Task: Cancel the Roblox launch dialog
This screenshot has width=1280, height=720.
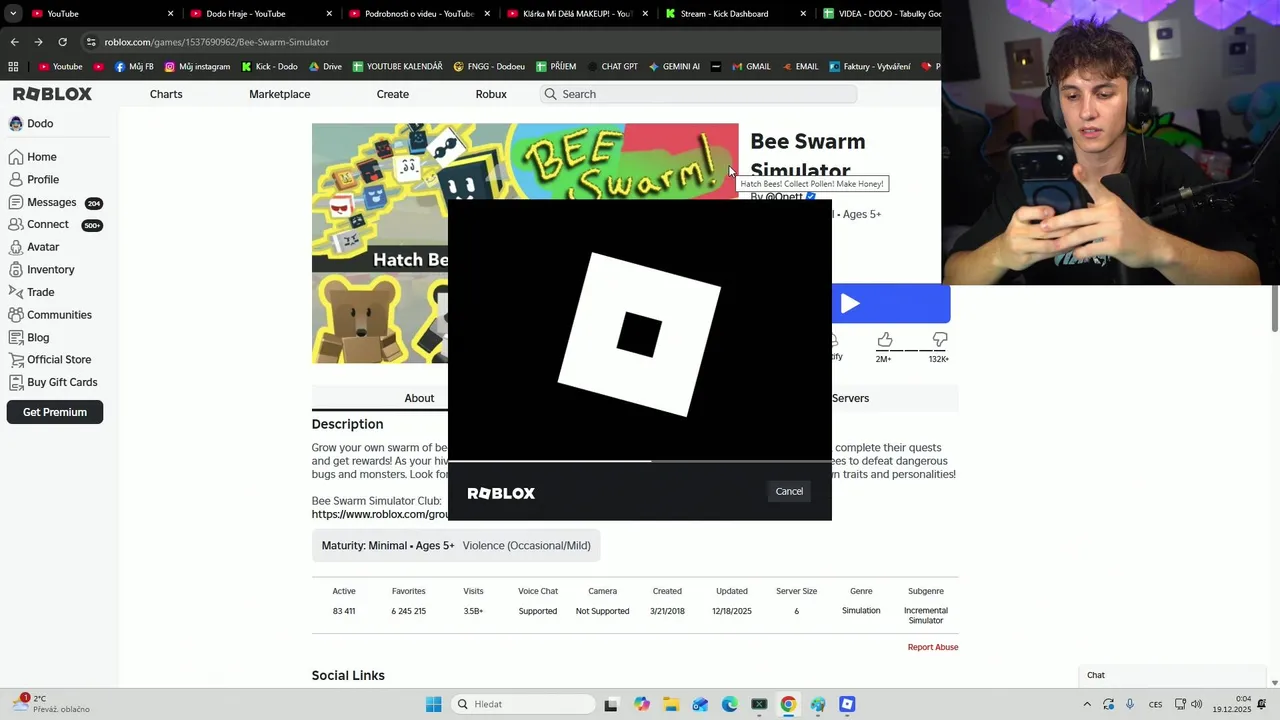Action: [x=789, y=491]
